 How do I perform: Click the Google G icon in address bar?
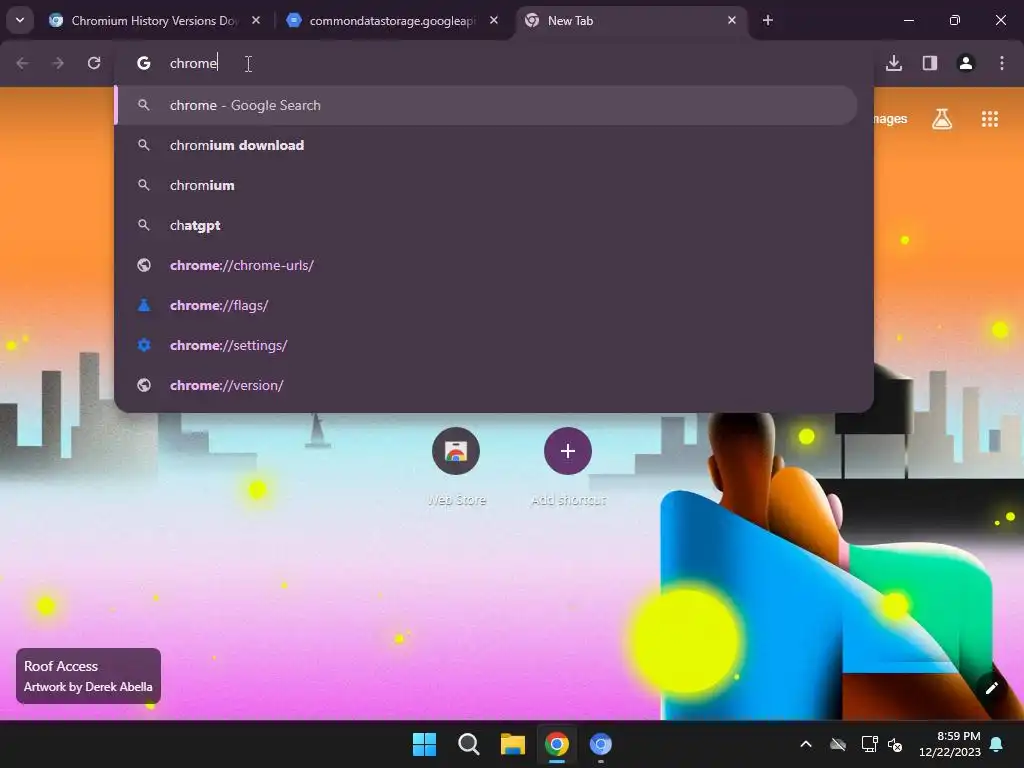click(144, 63)
